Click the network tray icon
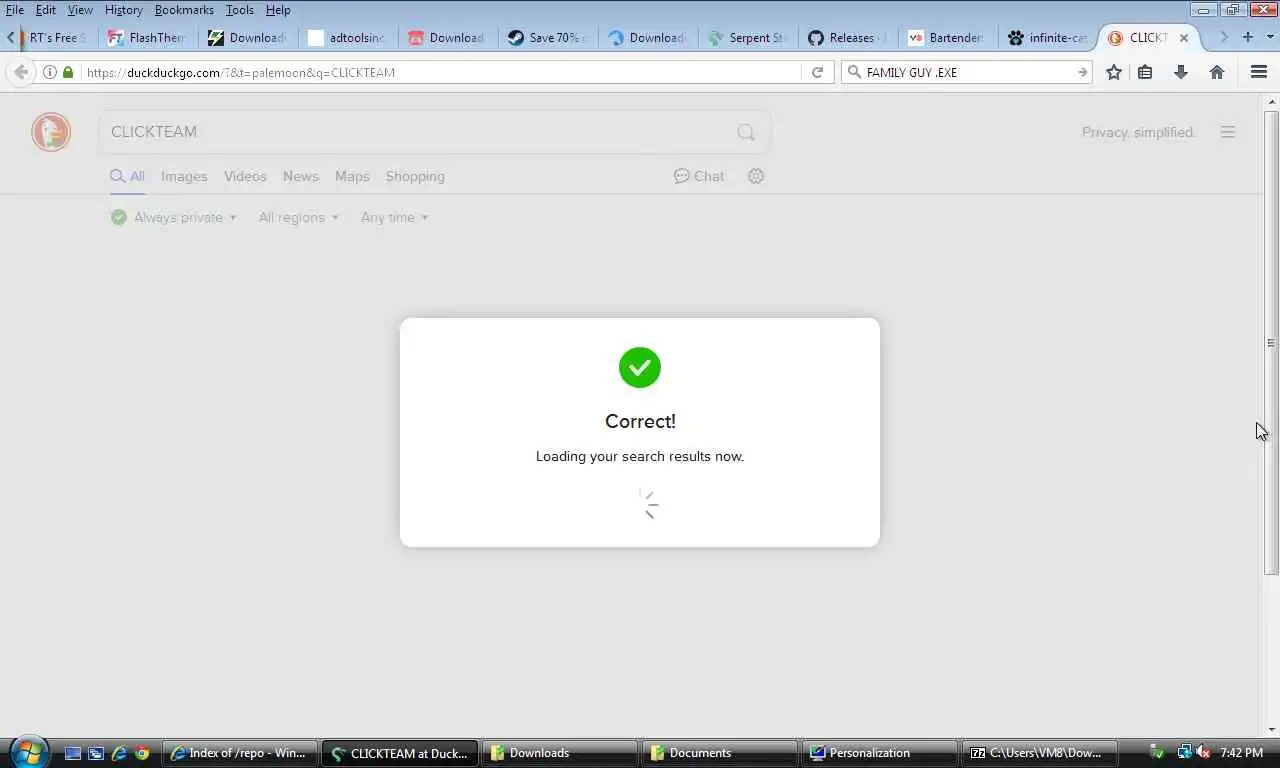This screenshot has width=1280, height=768. click(1183, 752)
